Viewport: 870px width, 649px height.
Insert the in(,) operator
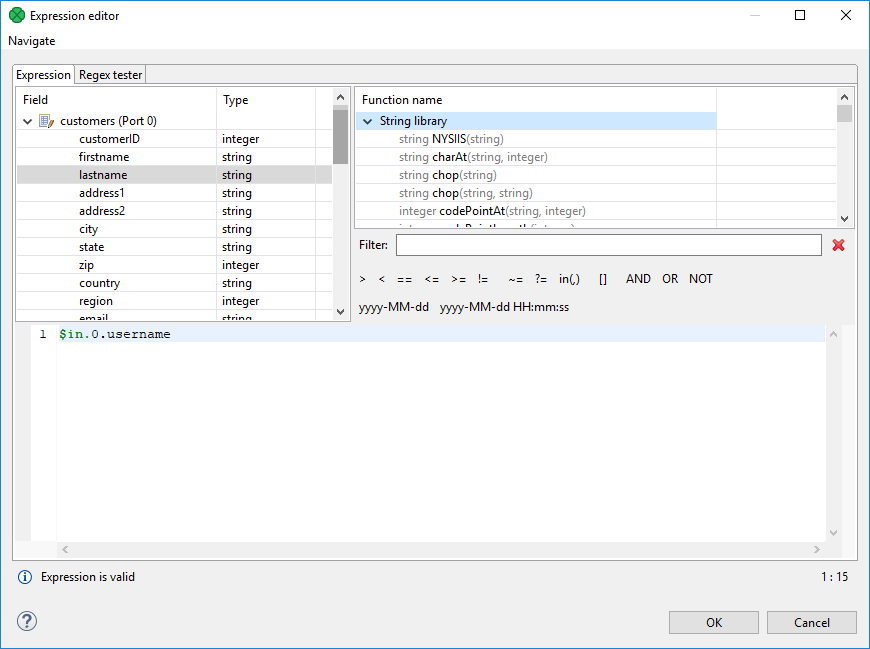point(569,279)
